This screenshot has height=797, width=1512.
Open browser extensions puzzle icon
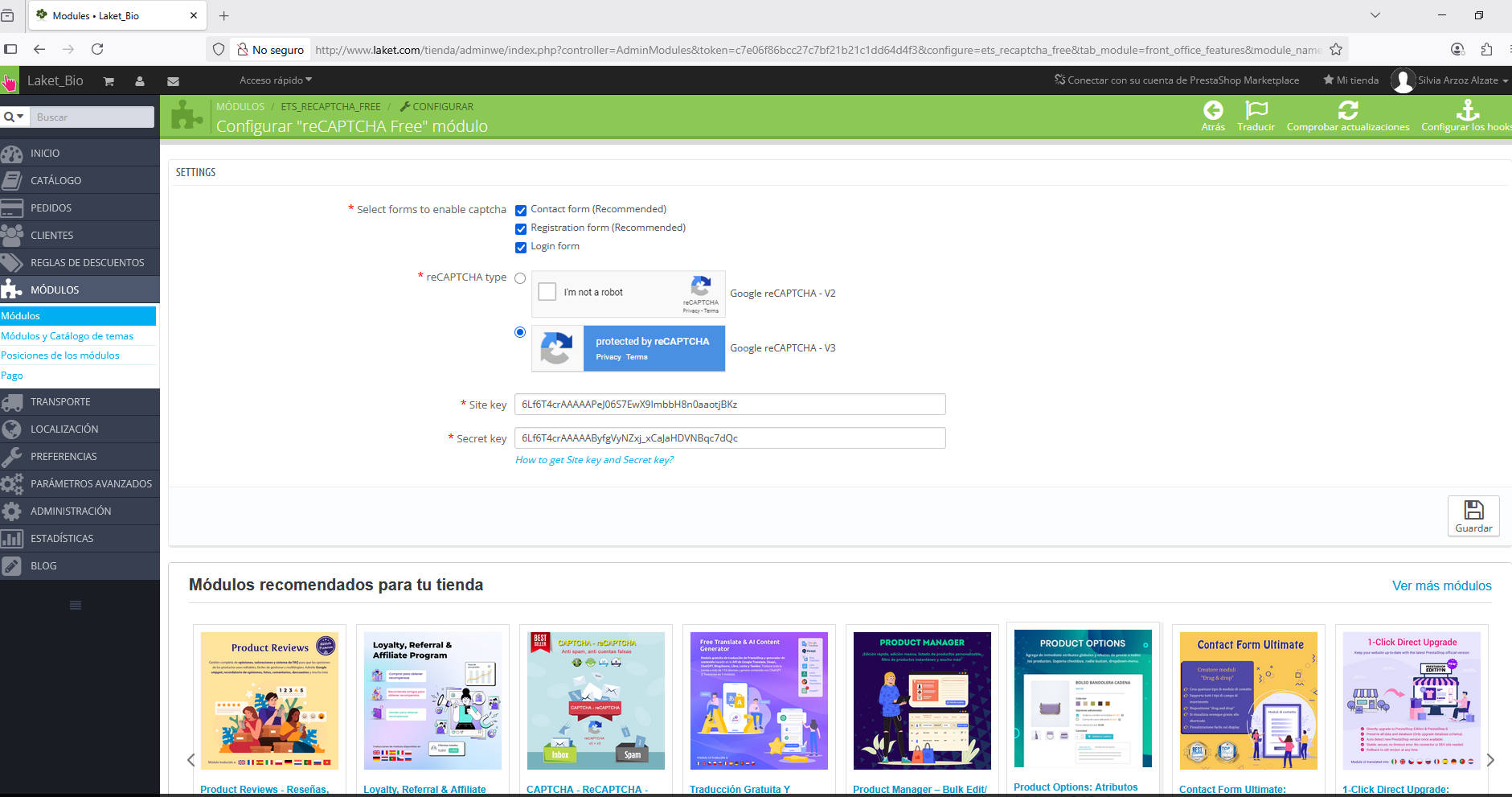point(1486,49)
